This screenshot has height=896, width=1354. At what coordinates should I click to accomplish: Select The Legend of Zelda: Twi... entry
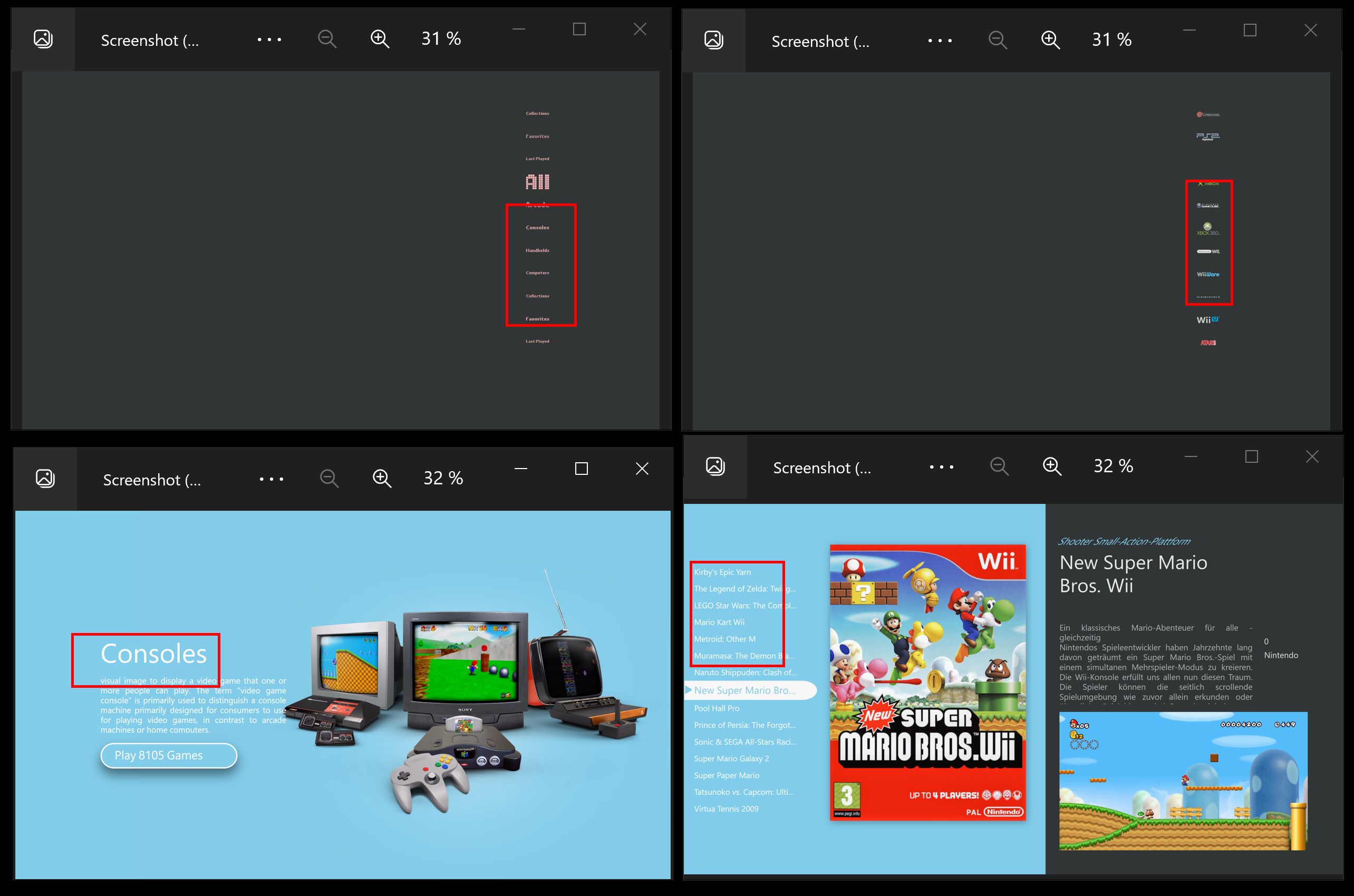click(744, 589)
